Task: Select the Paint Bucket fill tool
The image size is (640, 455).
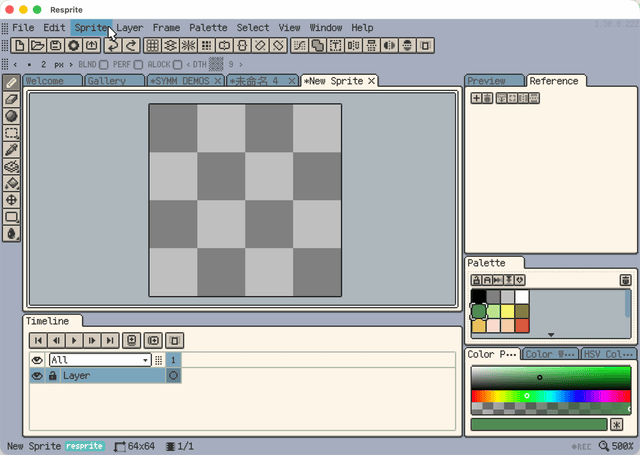Action: [12, 183]
